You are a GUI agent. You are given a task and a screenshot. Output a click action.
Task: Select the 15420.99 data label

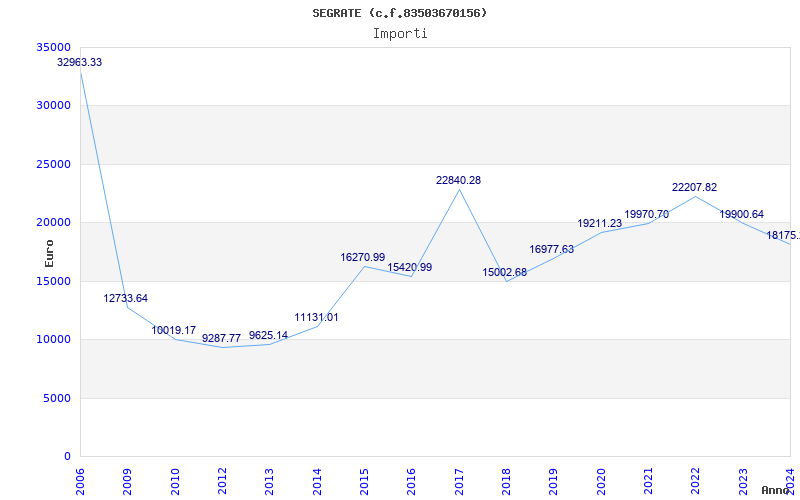click(x=410, y=267)
